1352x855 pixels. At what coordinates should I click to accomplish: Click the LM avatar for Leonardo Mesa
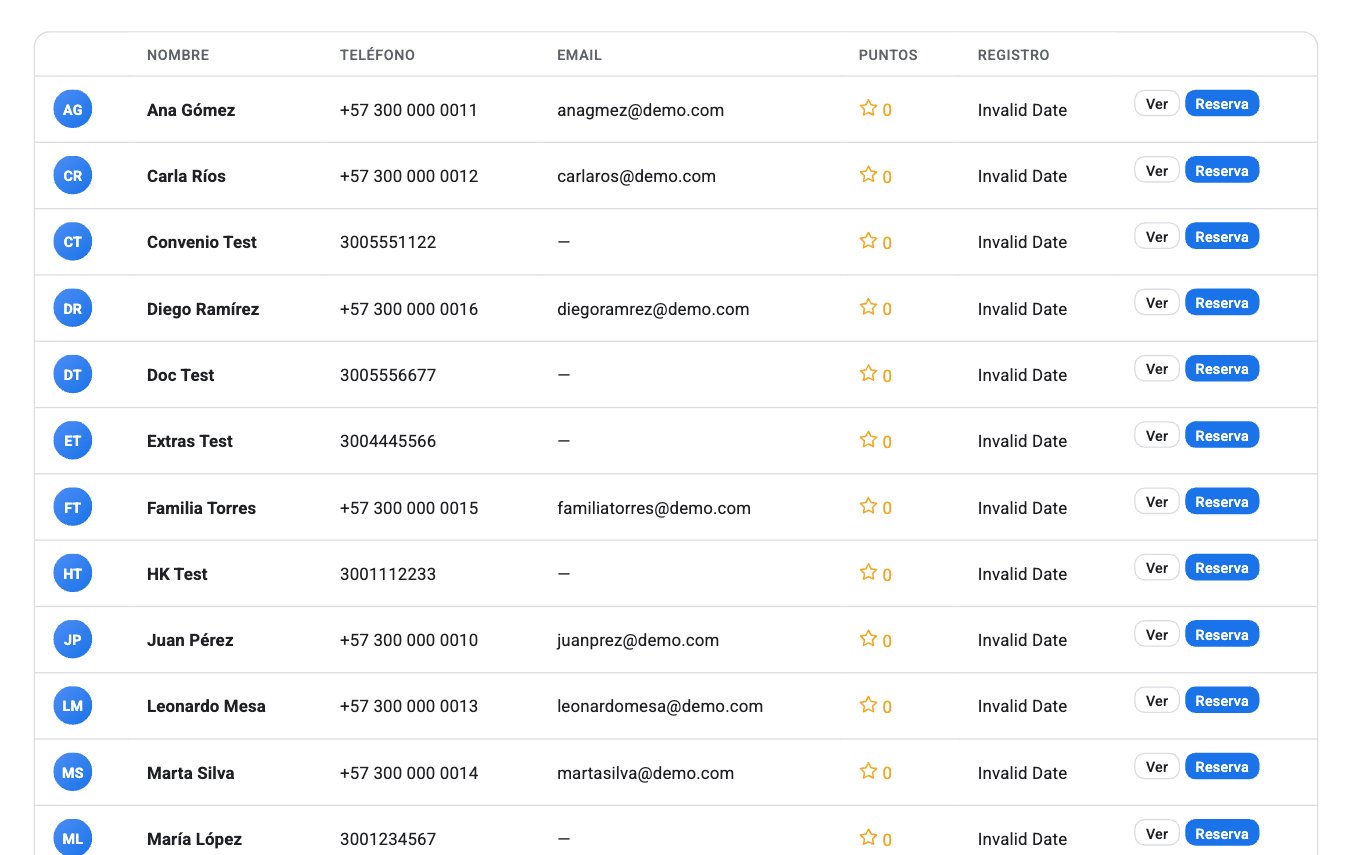click(73, 706)
